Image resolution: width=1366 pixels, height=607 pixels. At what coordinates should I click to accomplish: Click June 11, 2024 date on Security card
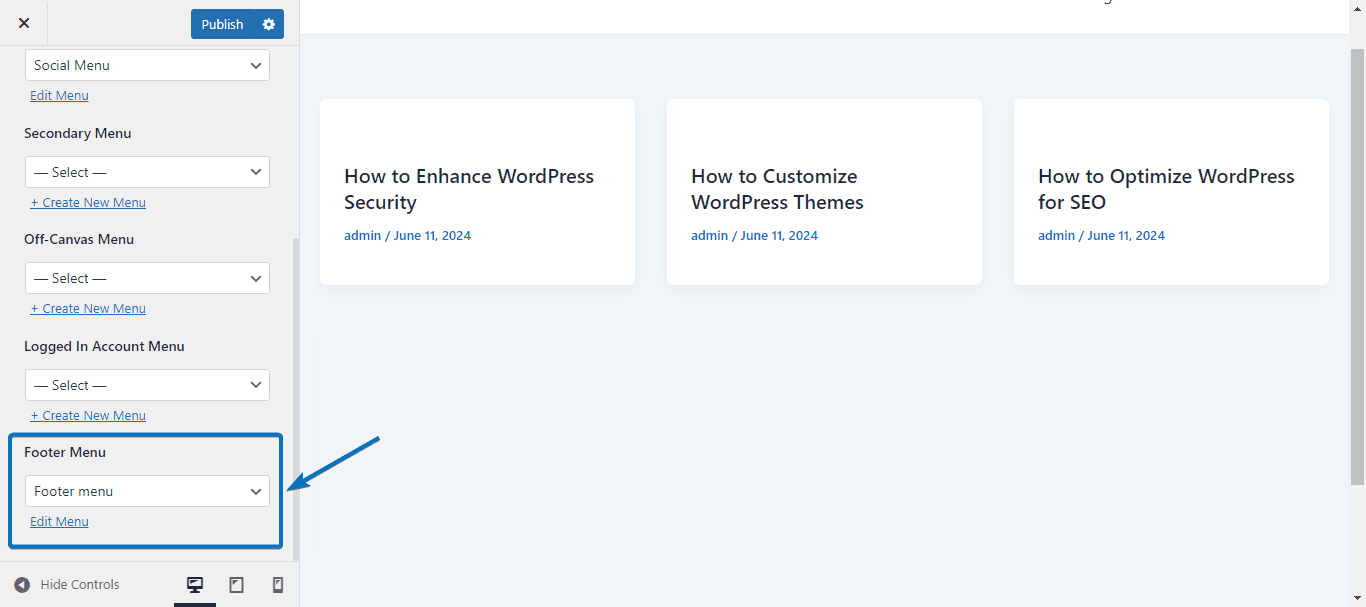432,236
